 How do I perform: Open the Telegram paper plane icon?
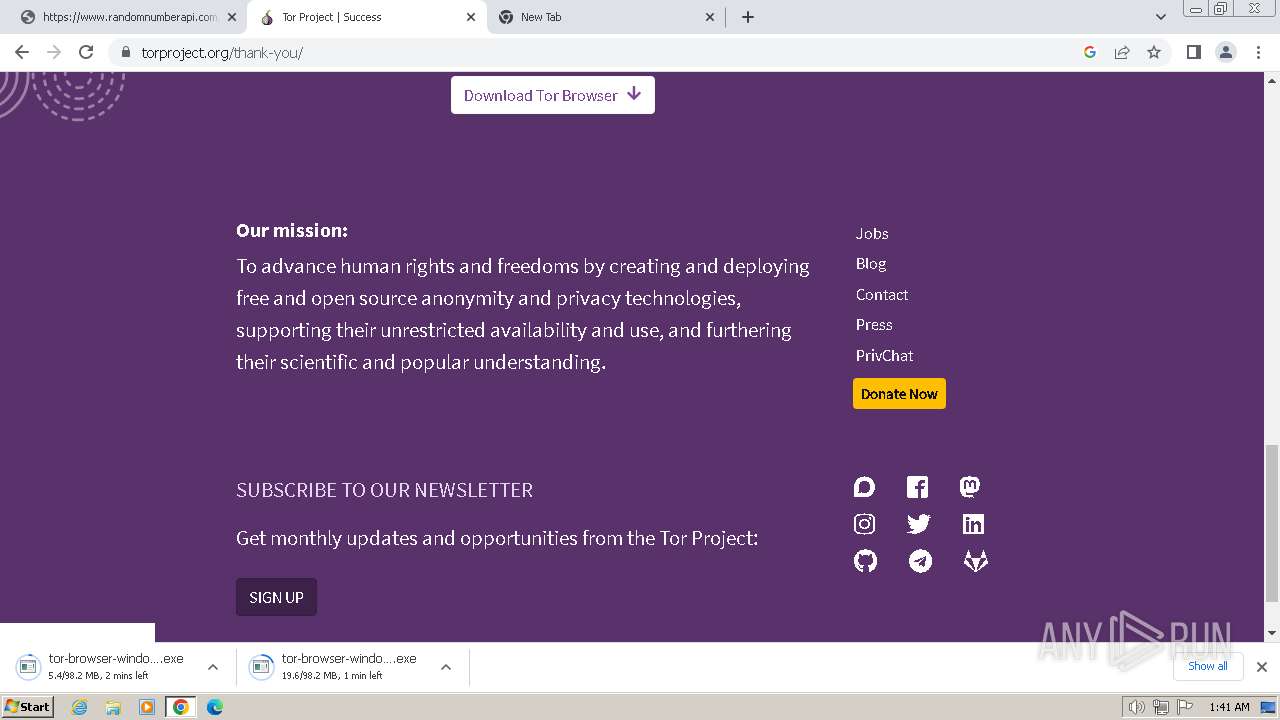920,561
